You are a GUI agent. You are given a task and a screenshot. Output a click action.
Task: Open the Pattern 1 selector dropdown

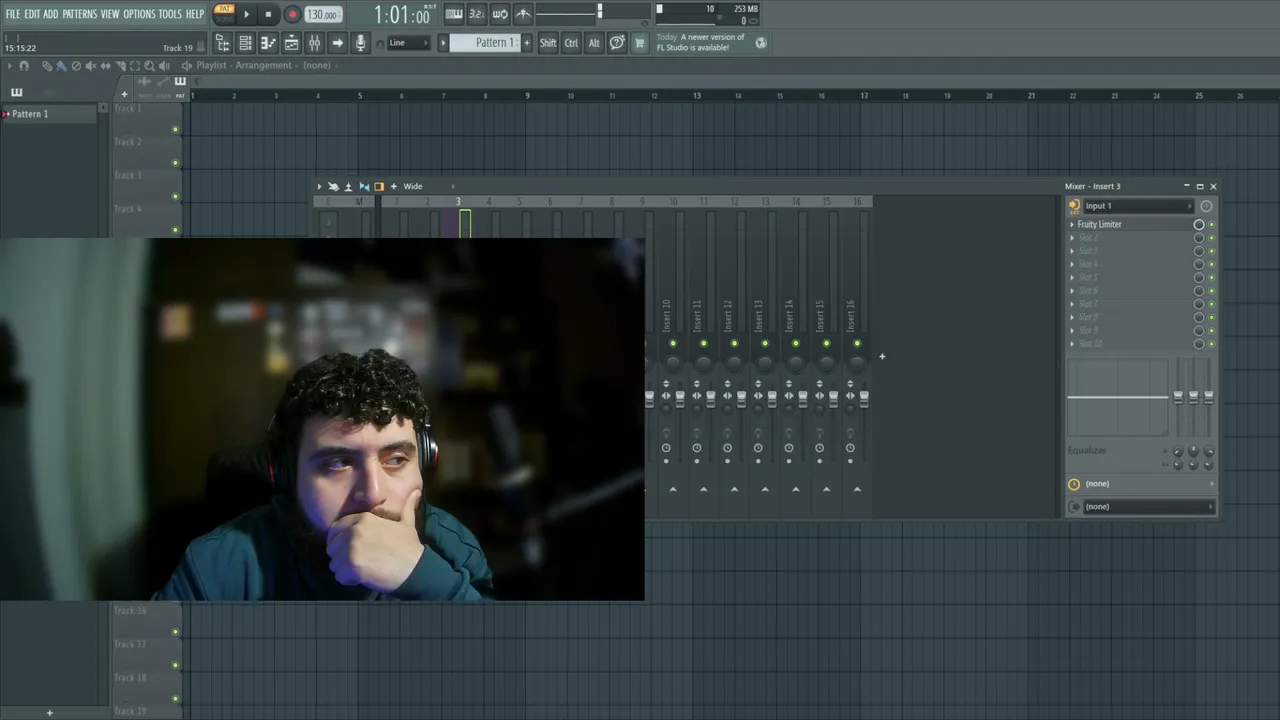click(x=486, y=43)
